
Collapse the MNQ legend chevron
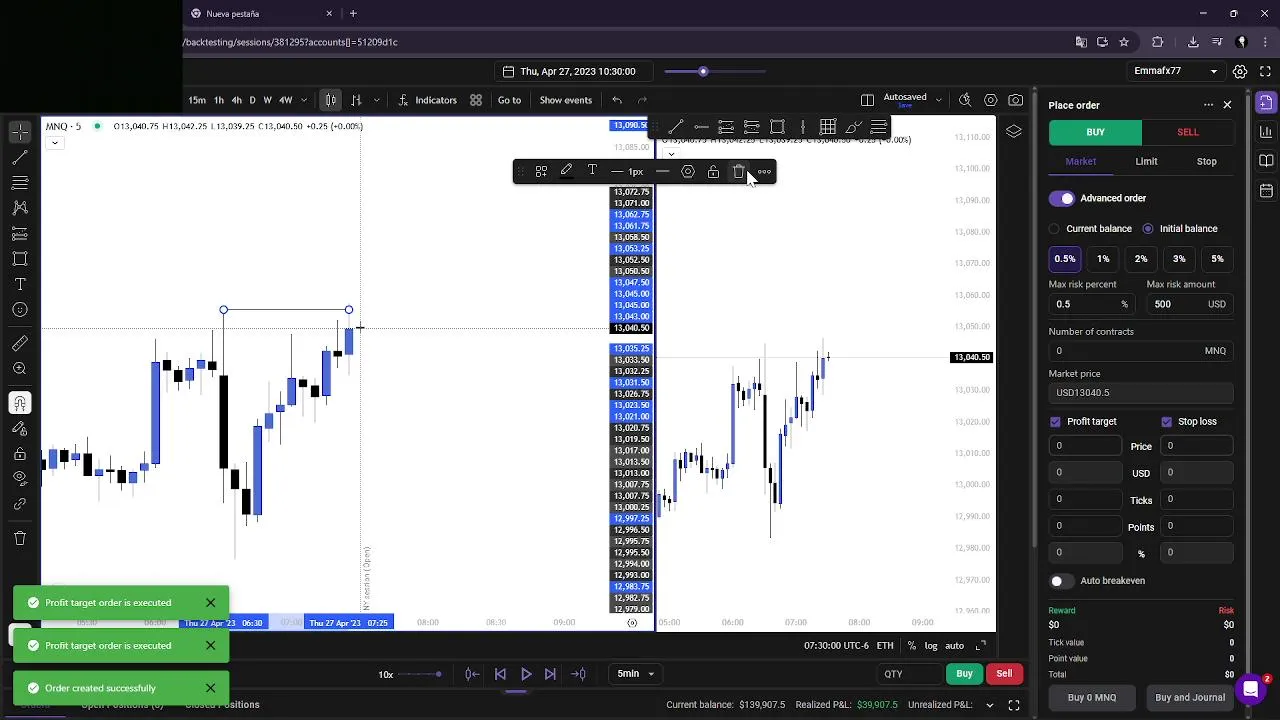(x=55, y=143)
